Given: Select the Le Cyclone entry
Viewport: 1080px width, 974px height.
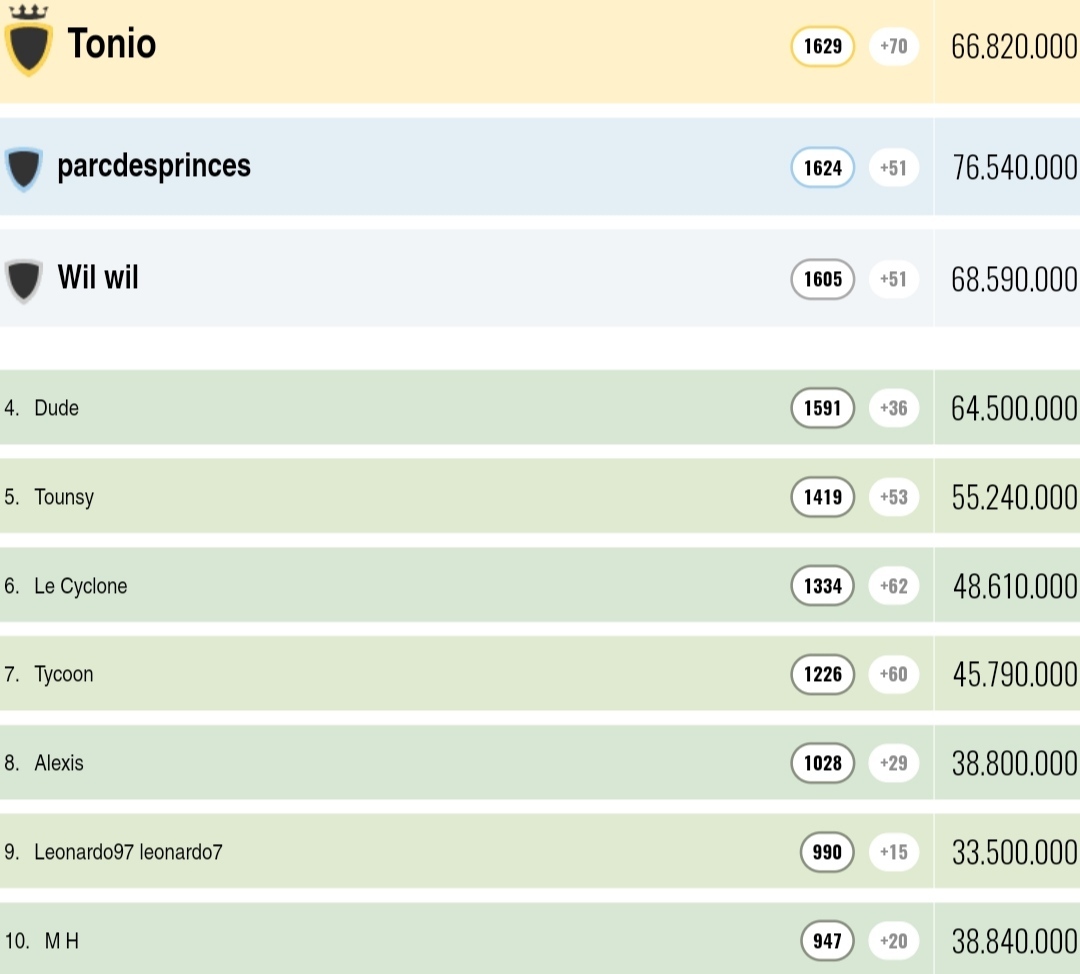Looking at the screenshot, I should [x=81, y=586].
